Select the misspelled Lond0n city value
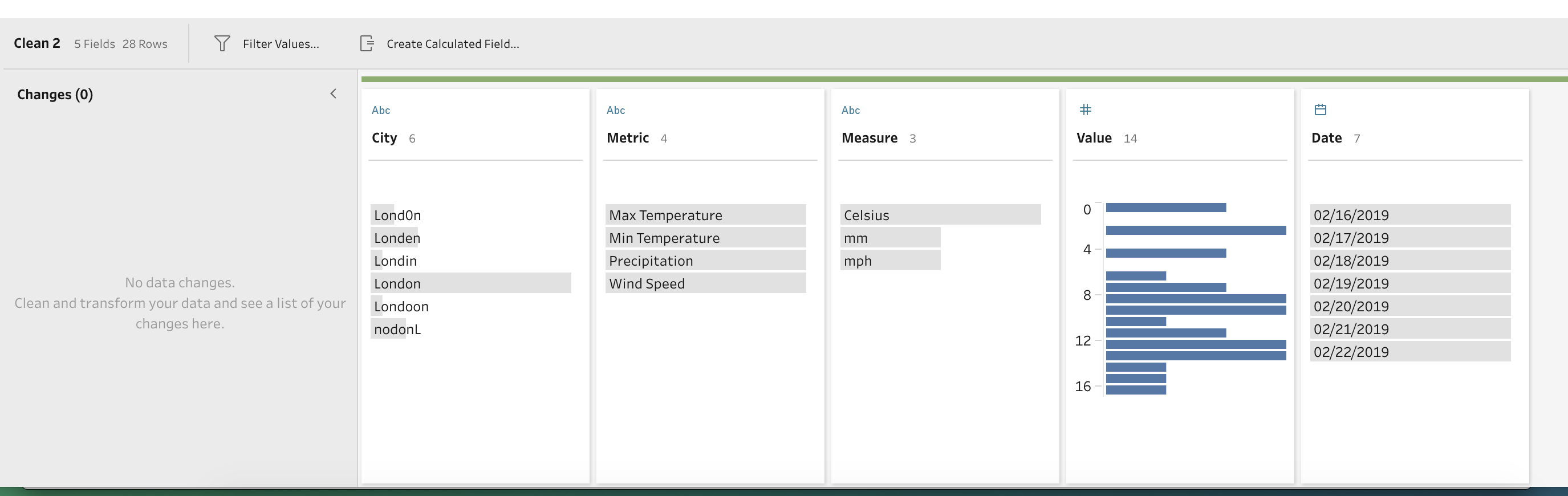 (x=397, y=215)
